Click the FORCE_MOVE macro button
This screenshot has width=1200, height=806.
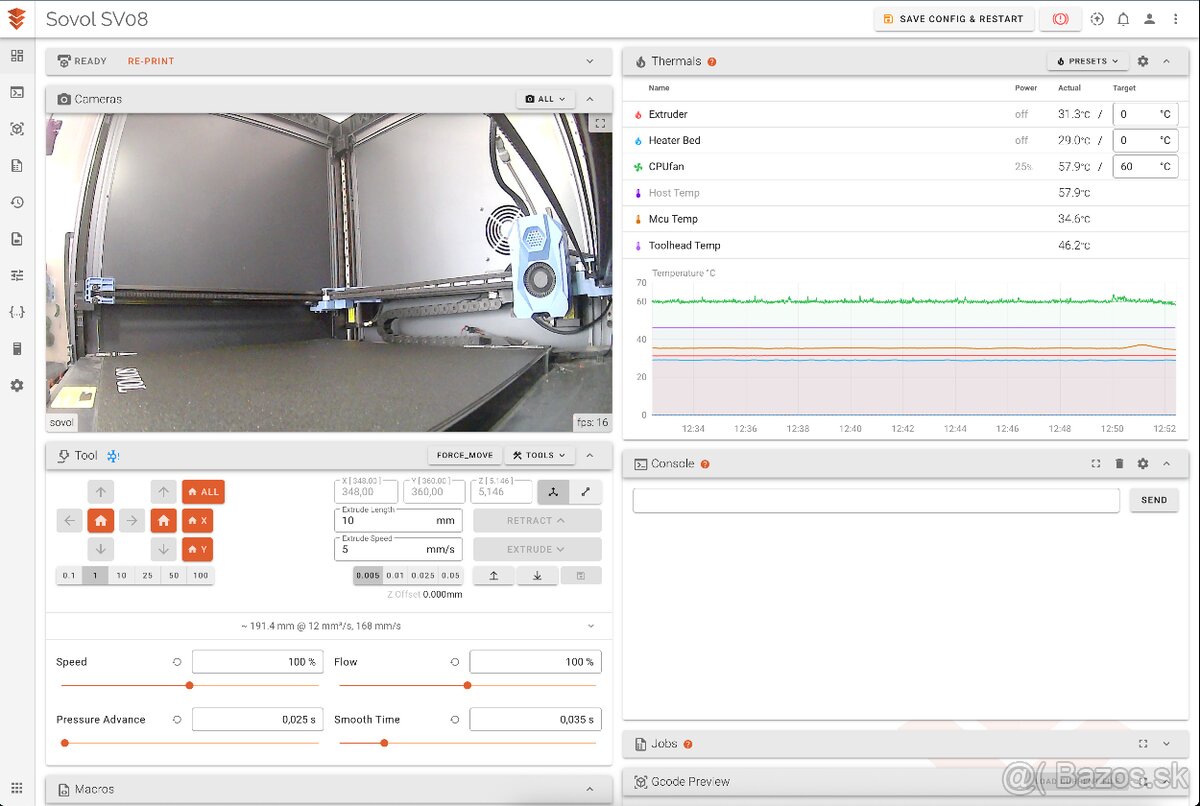[x=465, y=456]
